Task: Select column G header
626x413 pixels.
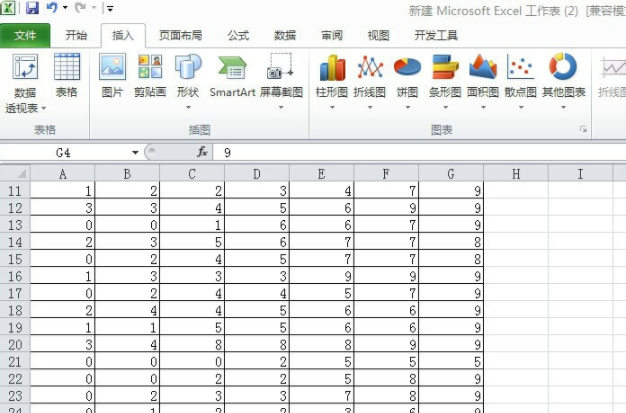Action: click(451, 174)
